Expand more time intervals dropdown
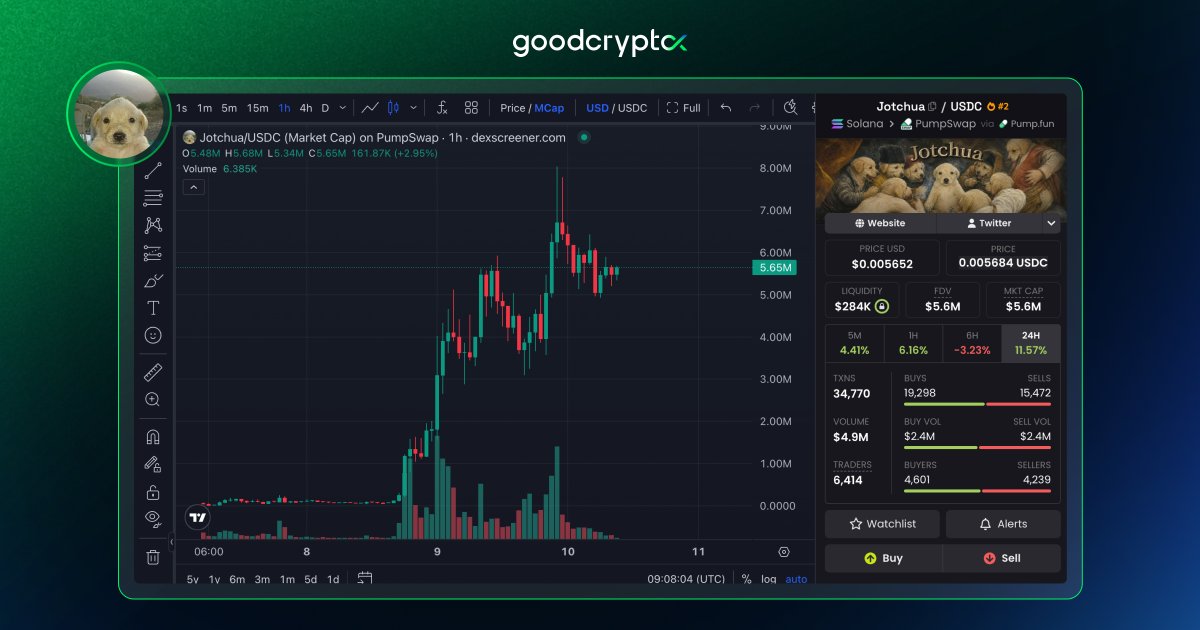1200x630 pixels. [343, 108]
